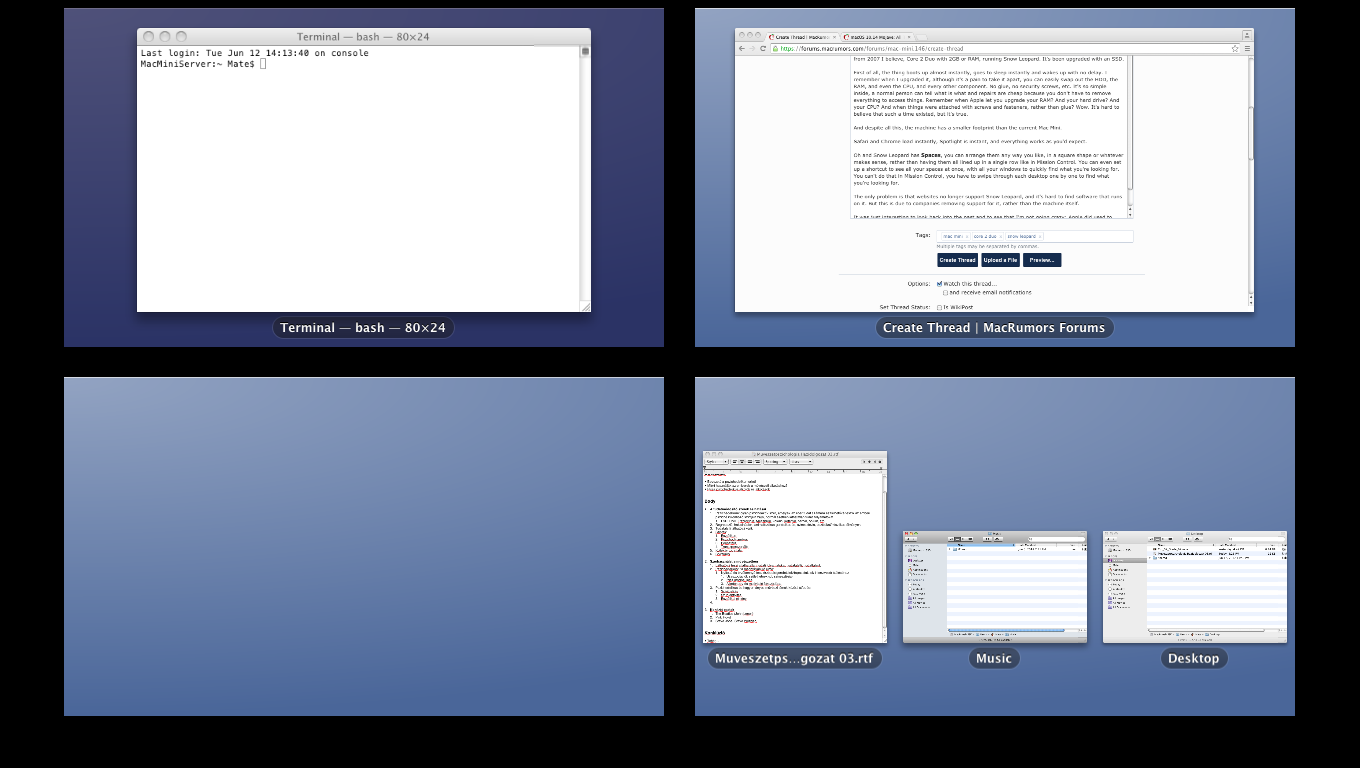The width and height of the screenshot is (1360, 768).
Task: Click the thread message text area
Action: click(x=990, y=135)
